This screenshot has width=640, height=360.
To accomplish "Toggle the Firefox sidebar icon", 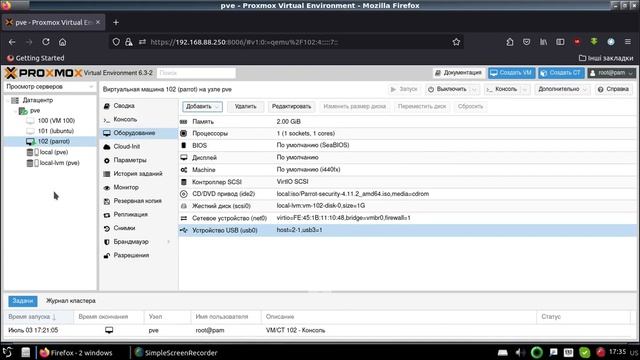I will pyautogui.click(x=560, y=42).
